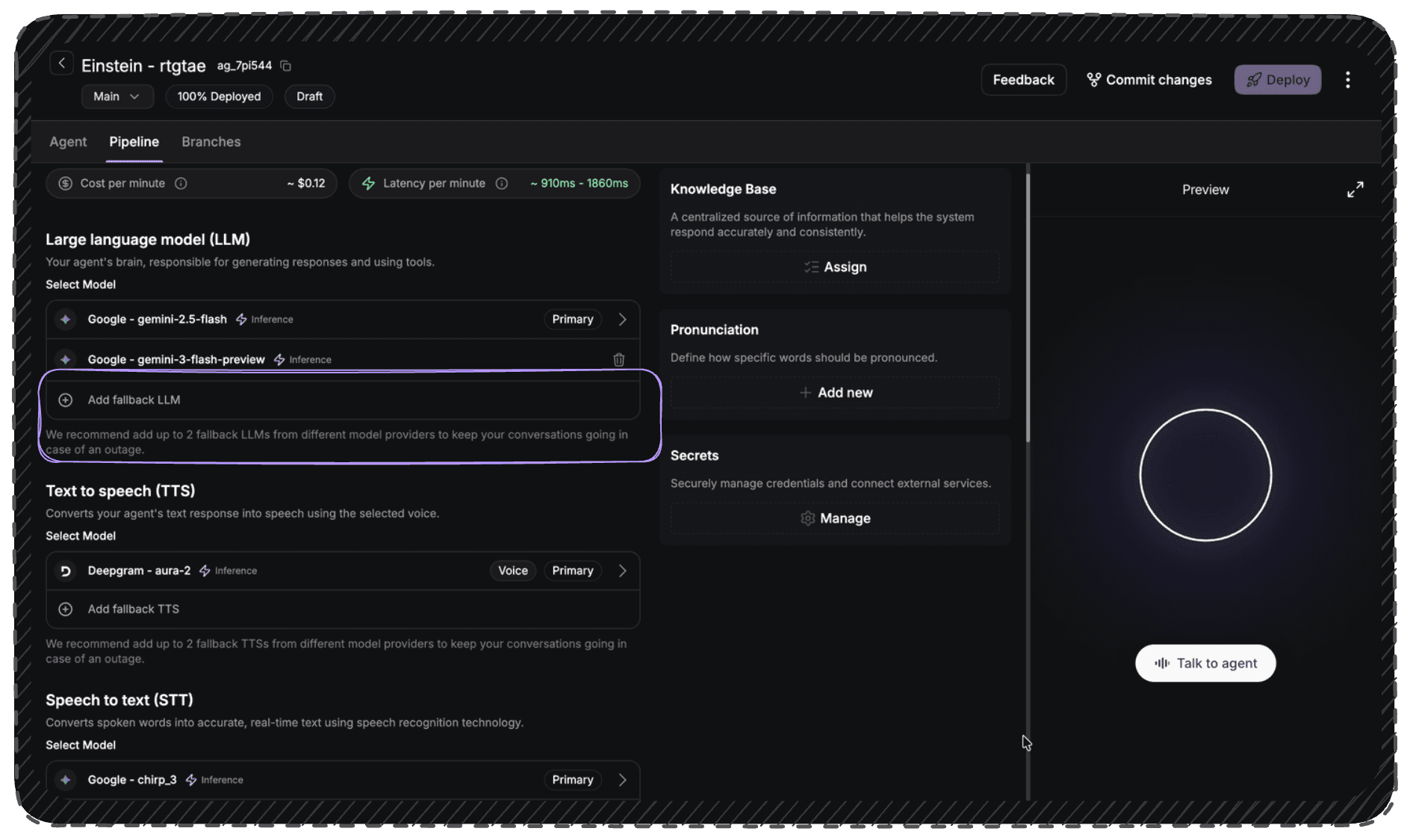Click the dollar icon in Cost per minute

(66, 184)
